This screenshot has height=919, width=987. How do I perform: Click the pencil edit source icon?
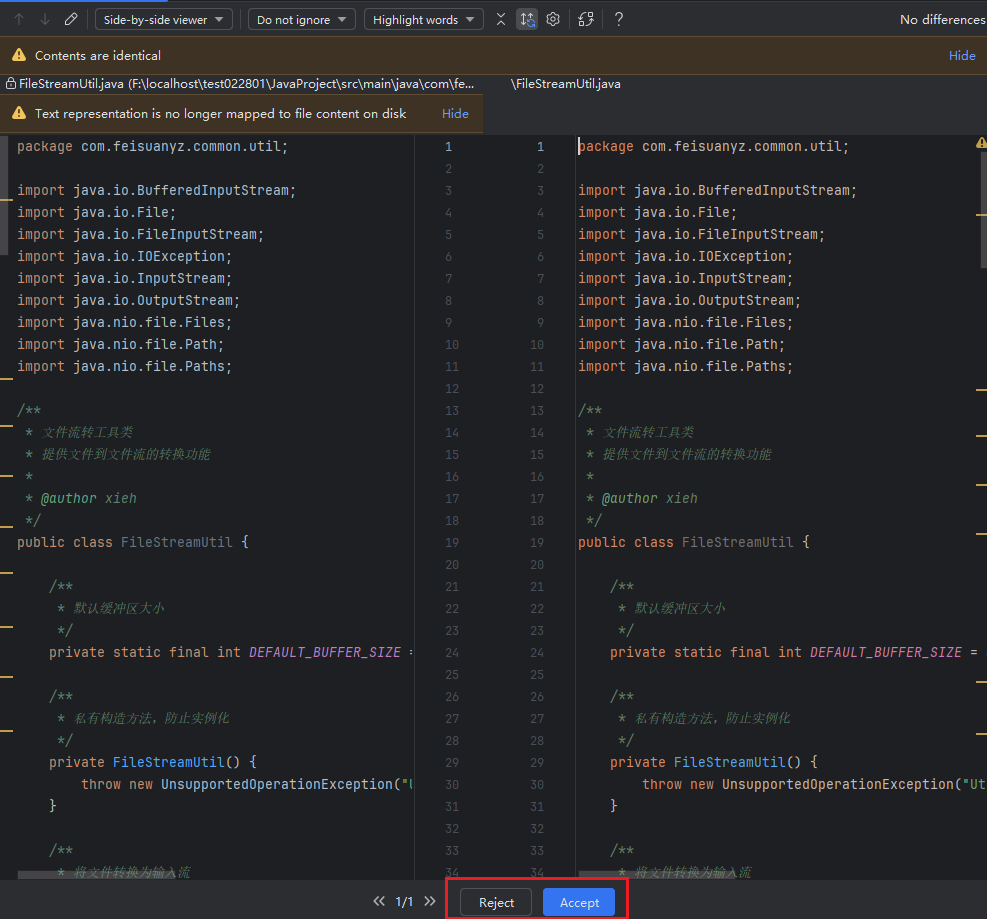click(x=70, y=19)
